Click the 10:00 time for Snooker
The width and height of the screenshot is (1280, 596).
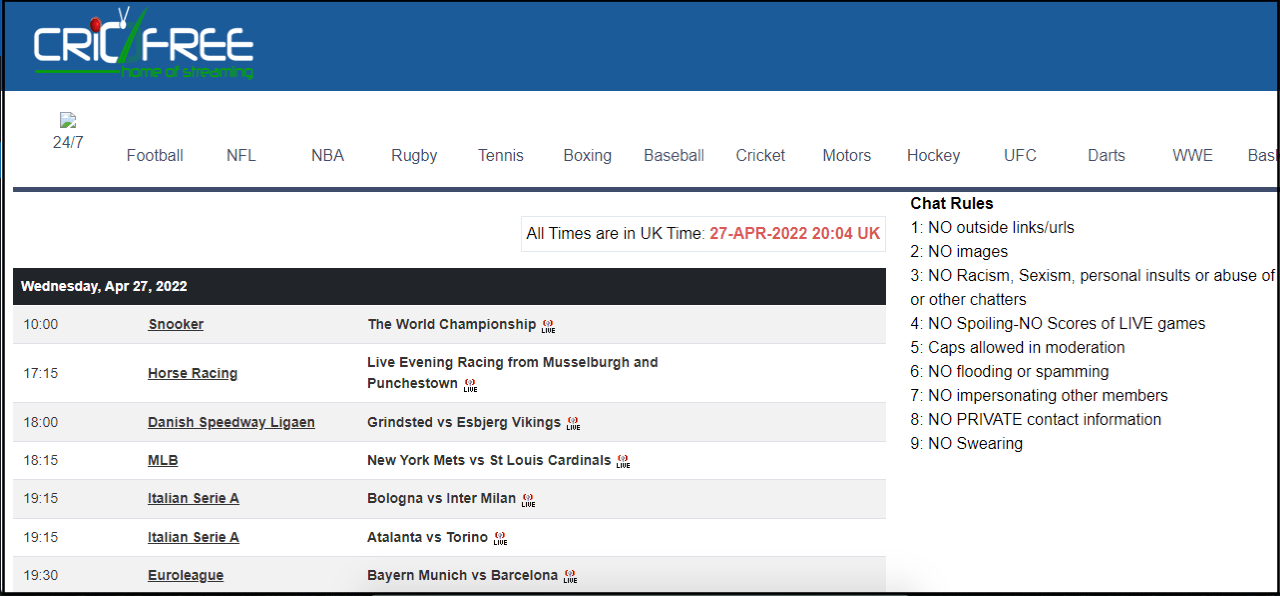41,324
